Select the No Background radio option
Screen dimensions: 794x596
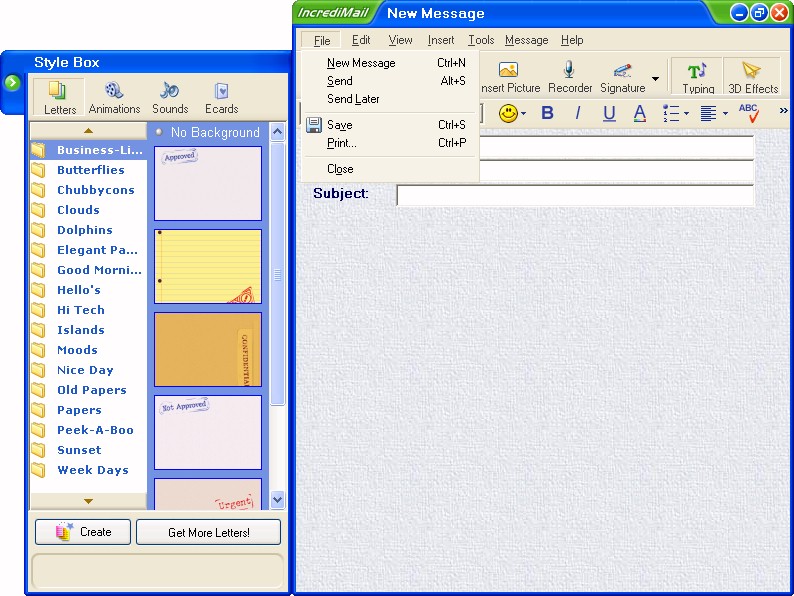[x=160, y=132]
